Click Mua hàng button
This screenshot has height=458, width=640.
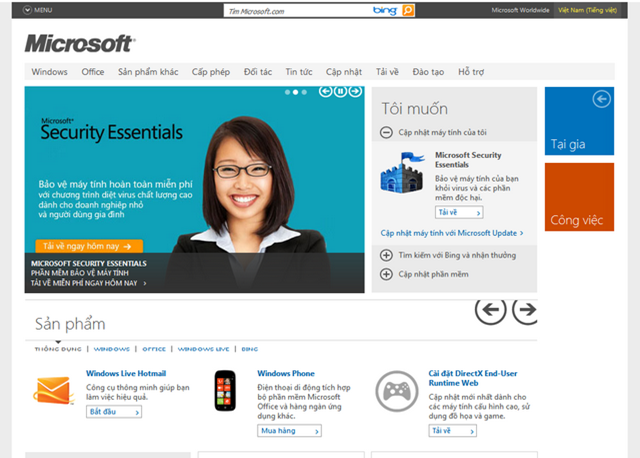tap(289, 431)
